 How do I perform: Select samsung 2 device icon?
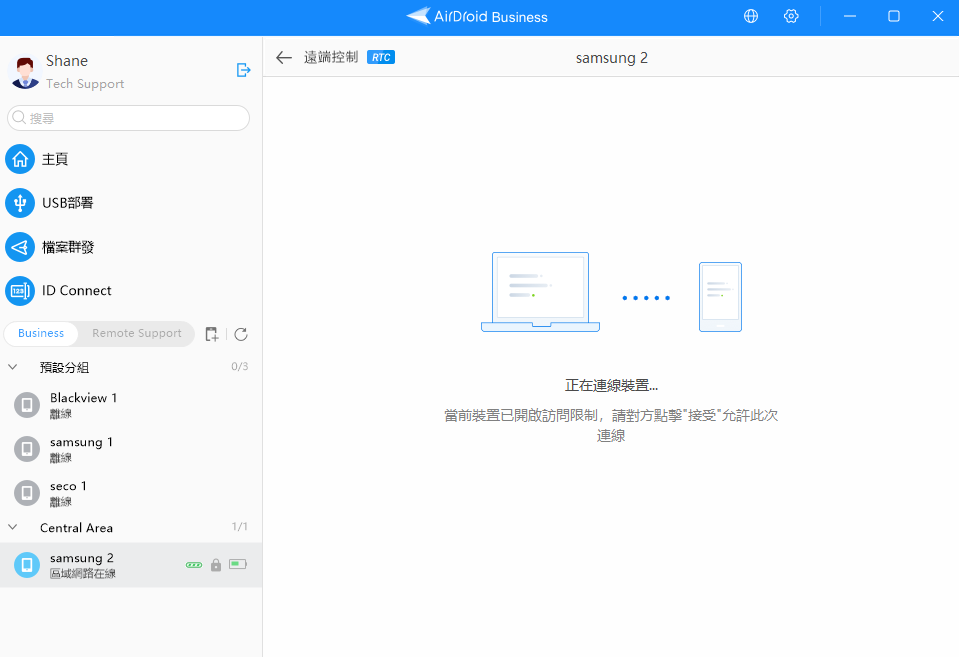[x=27, y=565]
